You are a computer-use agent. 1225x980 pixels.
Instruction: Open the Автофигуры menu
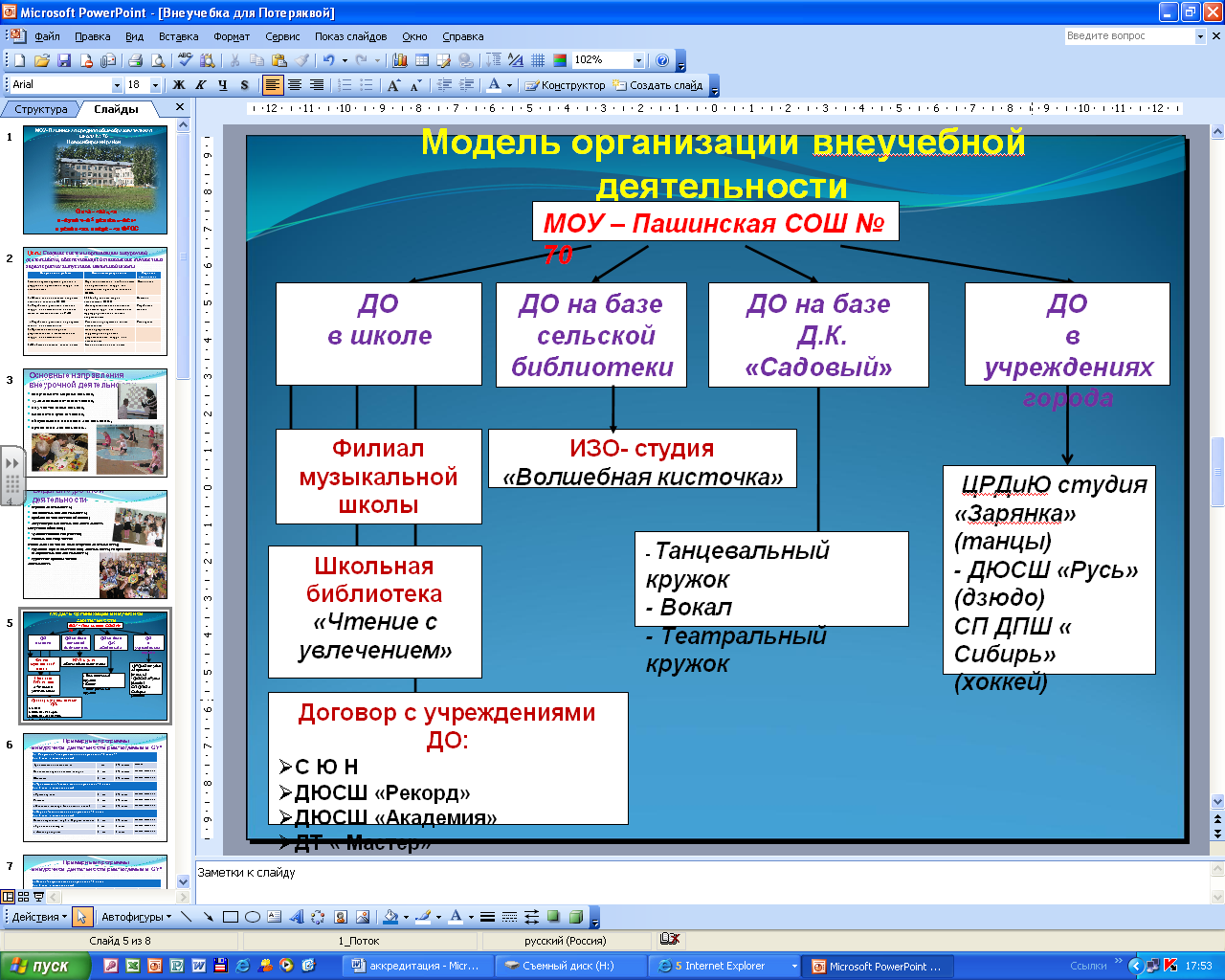137,917
